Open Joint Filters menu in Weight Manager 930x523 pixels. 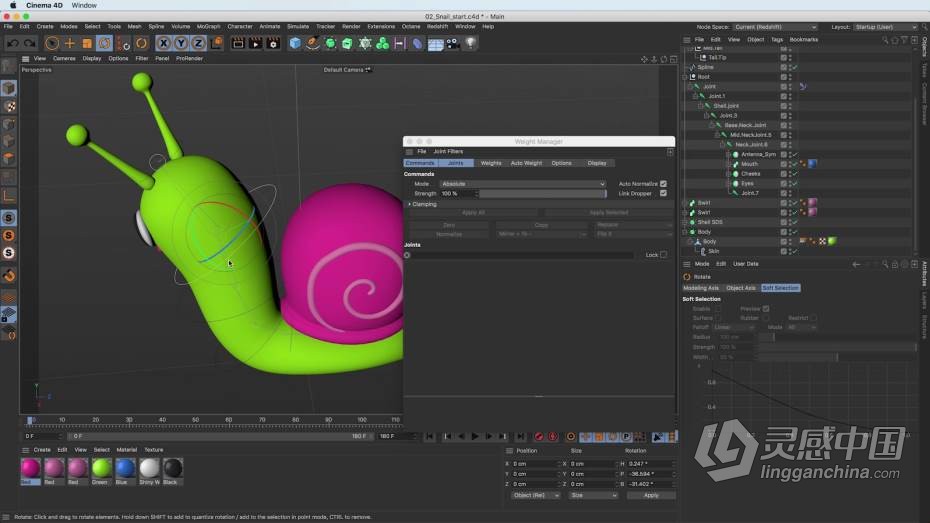coord(448,152)
